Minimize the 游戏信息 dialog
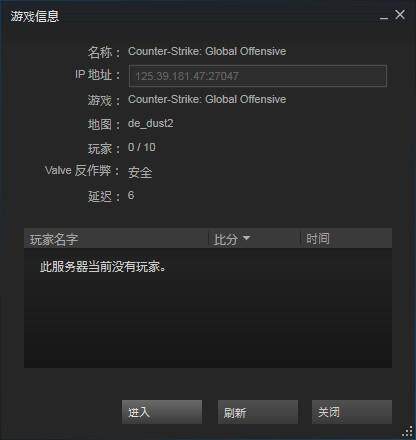The height and width of the screenshot is (440, 416). (384, 16)
